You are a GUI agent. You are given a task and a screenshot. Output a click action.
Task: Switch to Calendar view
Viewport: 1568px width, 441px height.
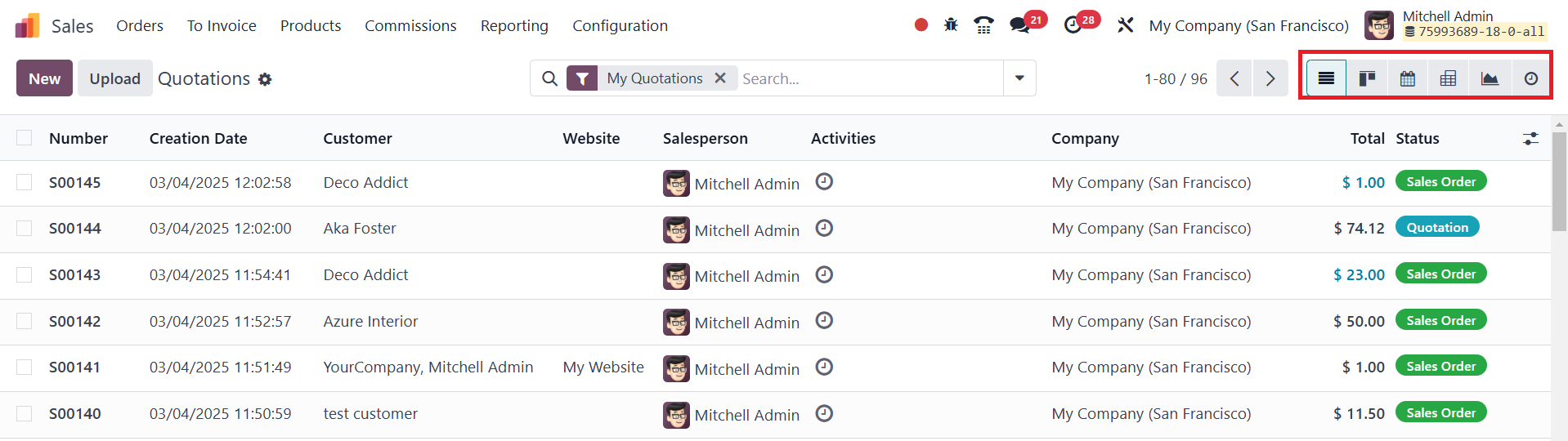[1408, 78]
